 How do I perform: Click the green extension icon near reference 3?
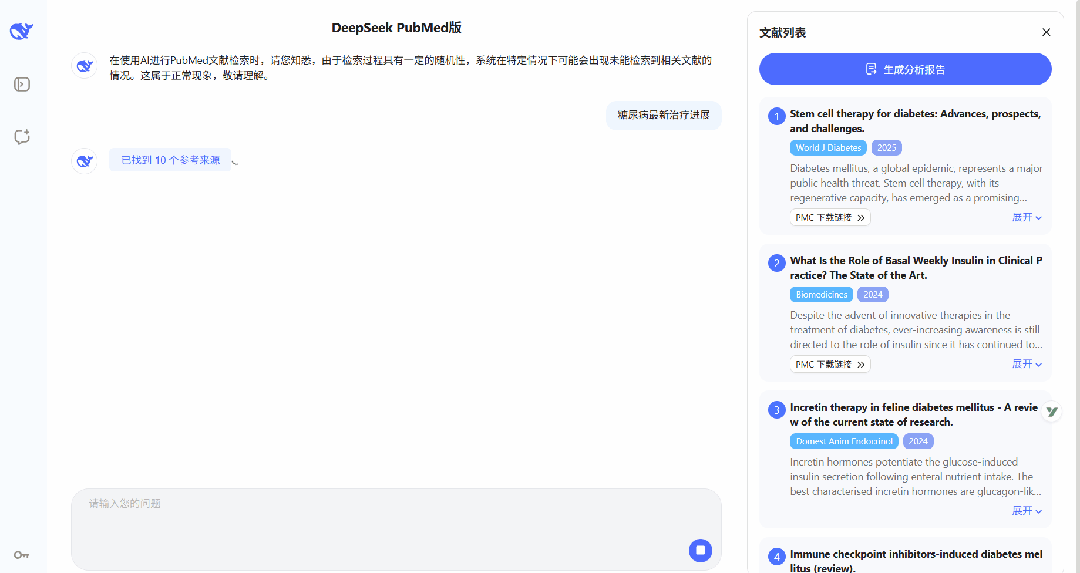(x=1052, y=412)
